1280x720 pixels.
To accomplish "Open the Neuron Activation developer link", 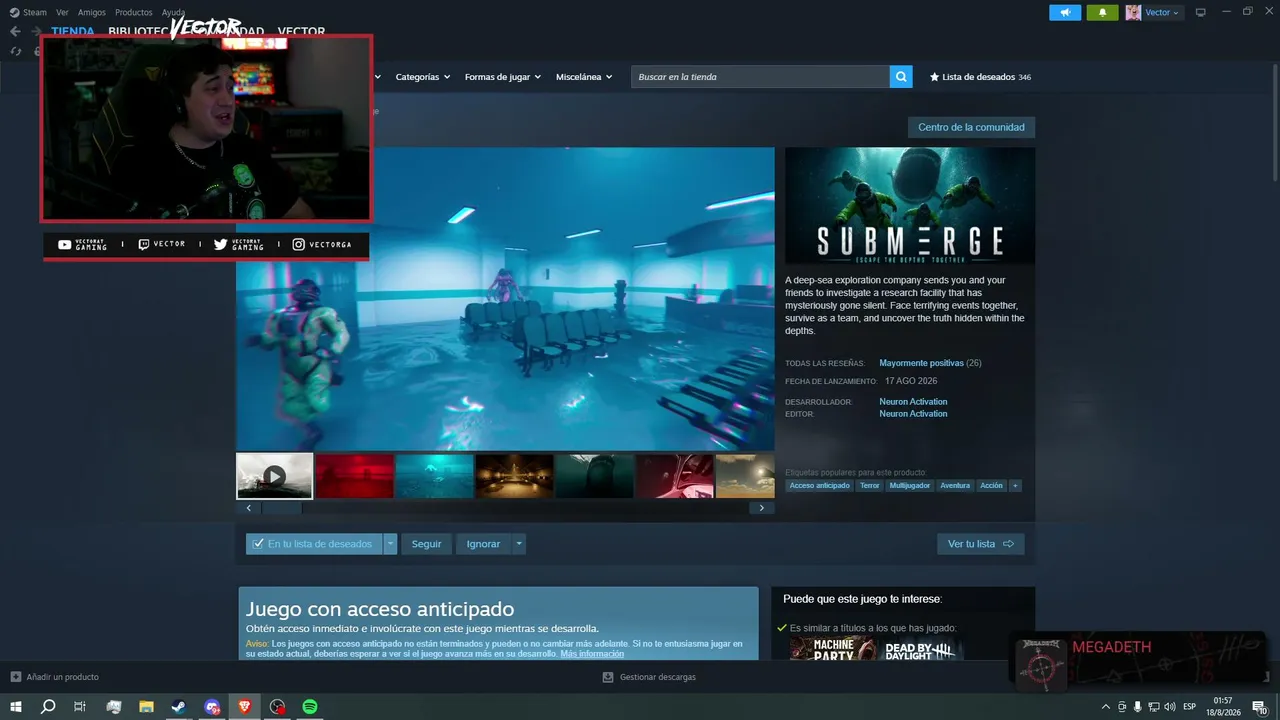I will 913,402.
